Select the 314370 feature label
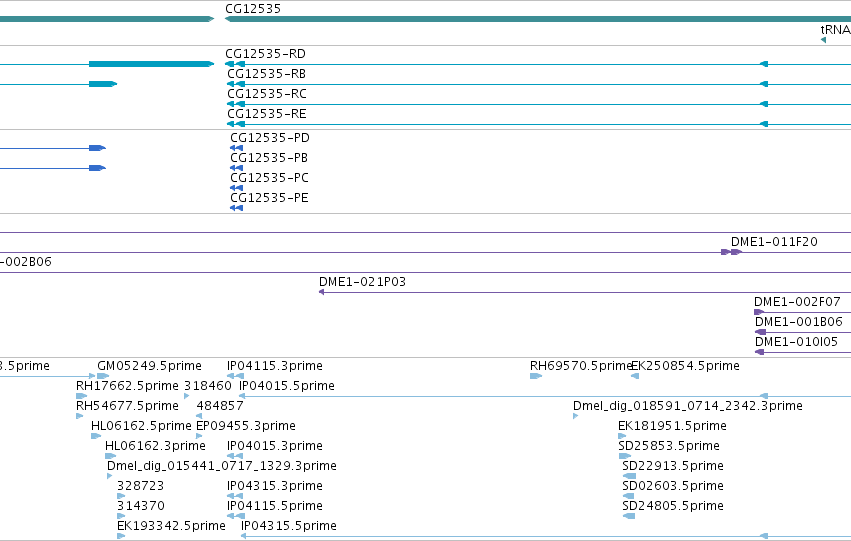The width and height of the screenshot is (851, 541). [x=141, y=506]
